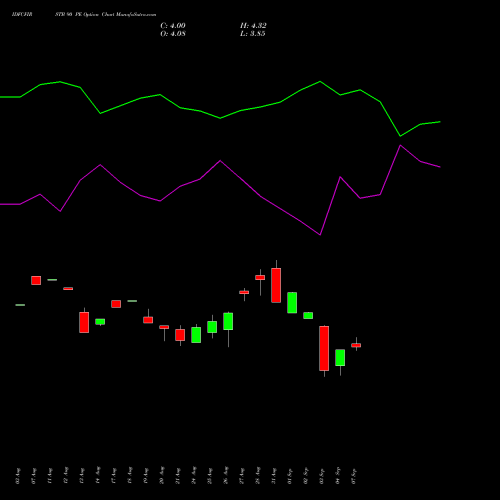Select the 25 Aug date label
500x500 pixels.
coord(210,476)
